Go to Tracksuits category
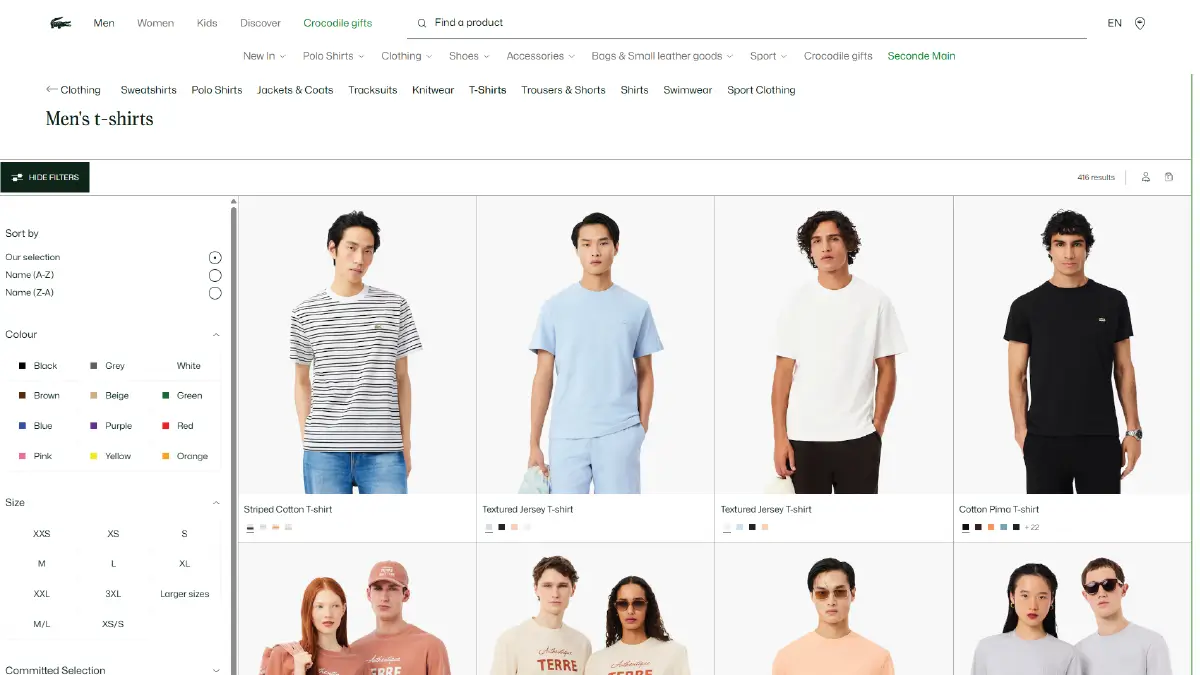Image resolution: width=1200 pixels, height=675 pixels. [x=373, y=90]
